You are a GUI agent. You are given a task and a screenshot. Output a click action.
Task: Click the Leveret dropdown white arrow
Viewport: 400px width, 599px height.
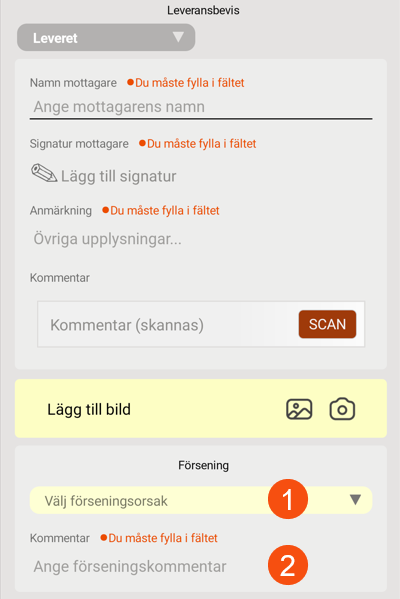pyautogui.click(x=178, y=37)
